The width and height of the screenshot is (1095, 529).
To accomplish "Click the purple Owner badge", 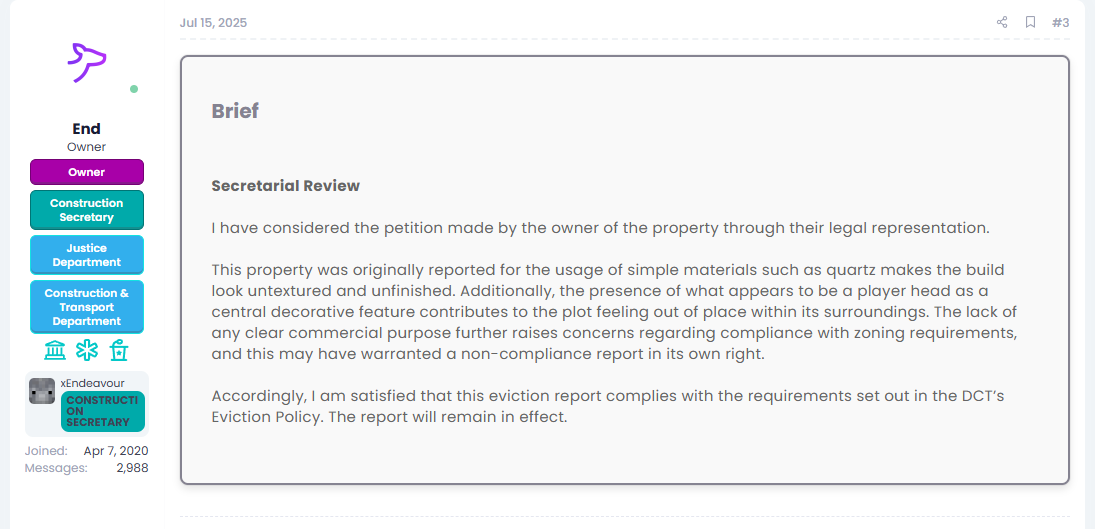I will click(x=87, y=172).
